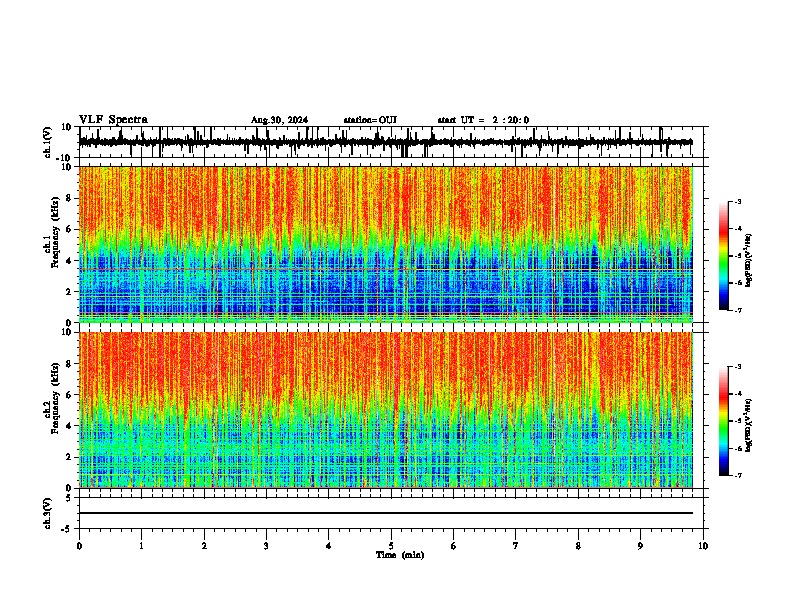This screenshot has height=612, width=792.
Task: Click time axis tick label "3"
Action: pyautogui.click(x=266, y=546)
